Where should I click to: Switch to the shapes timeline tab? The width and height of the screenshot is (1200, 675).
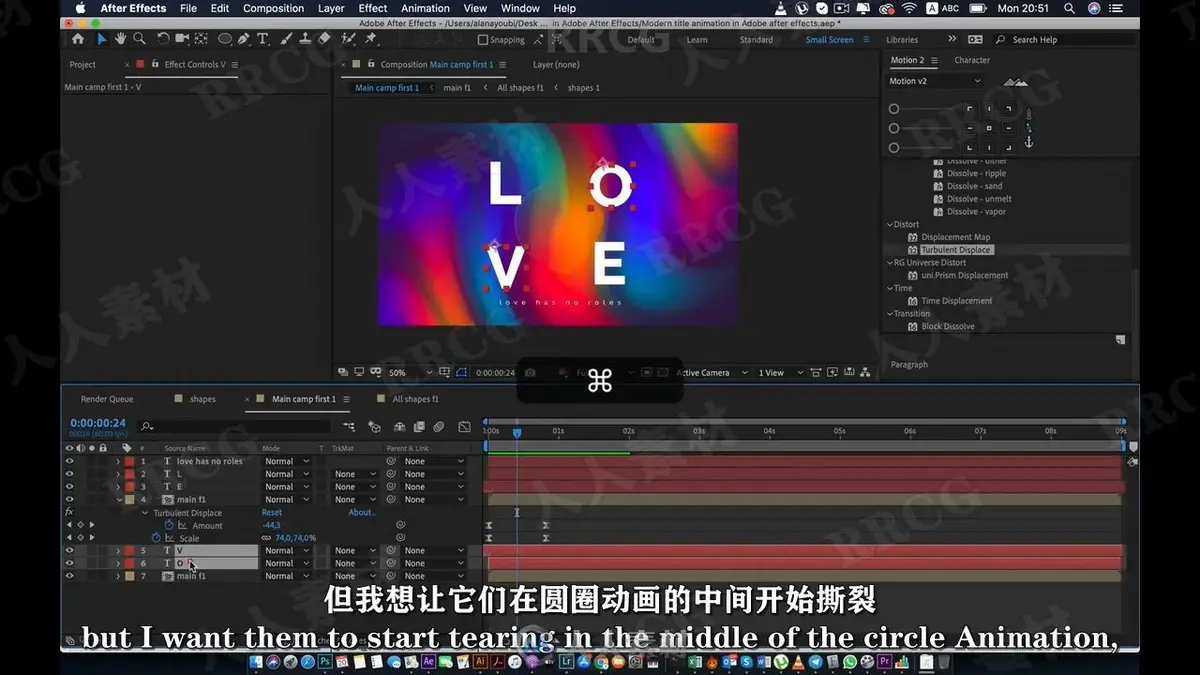coord(203,399)
